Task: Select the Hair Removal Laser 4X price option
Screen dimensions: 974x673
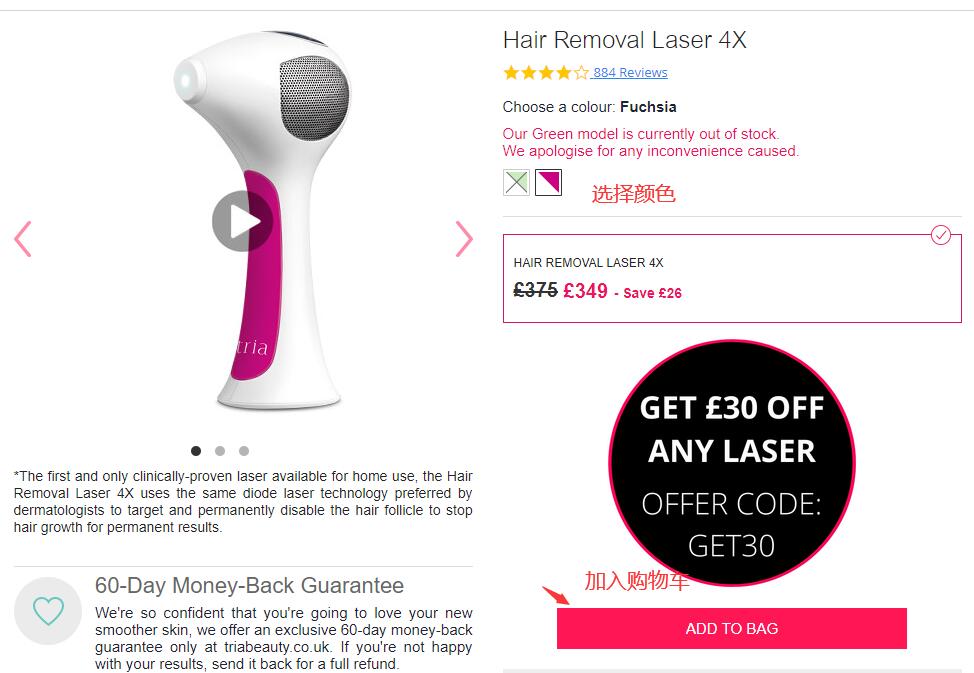Action: [x=732, y=278]
